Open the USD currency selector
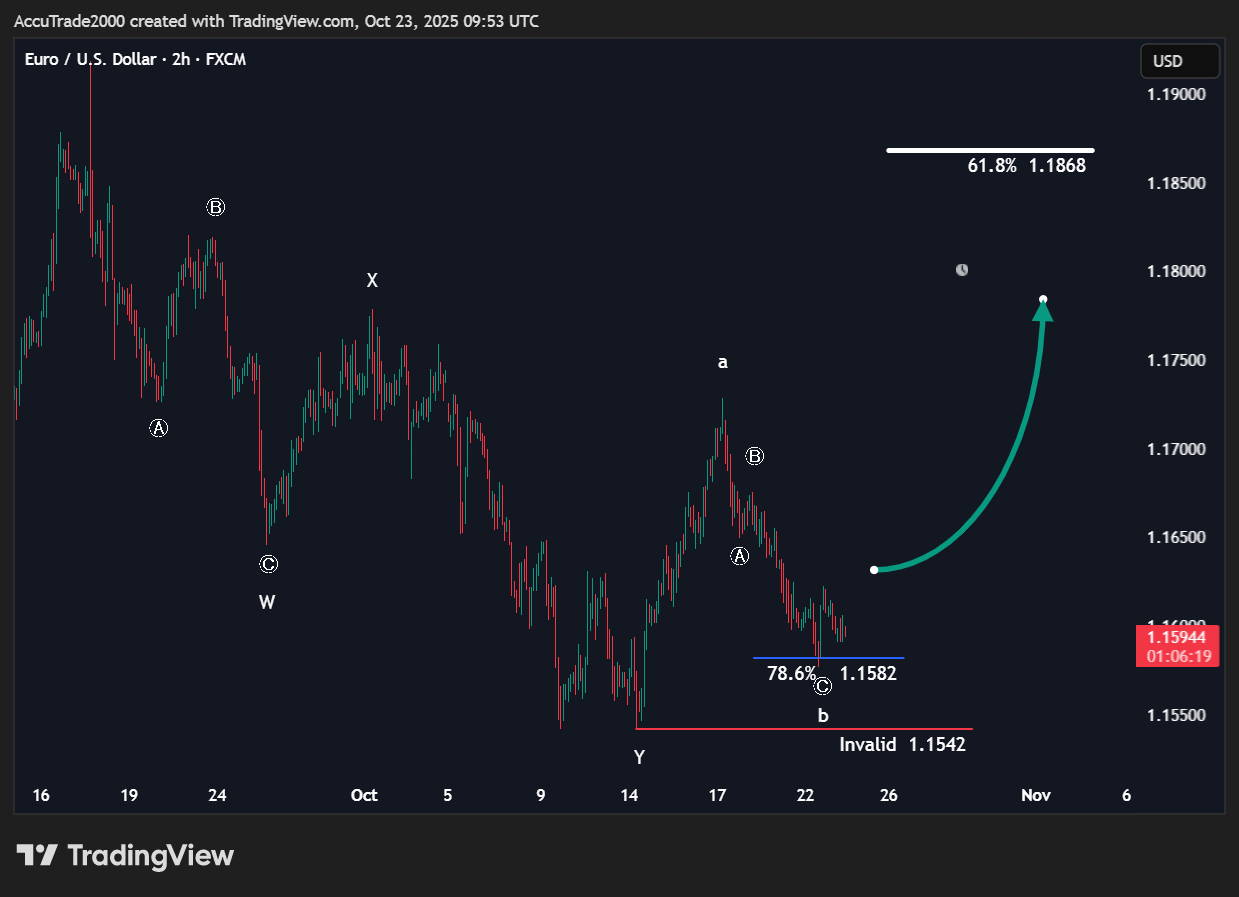Image resolution: width=1239 pixels, height=897 pixels. [1179, 61]
